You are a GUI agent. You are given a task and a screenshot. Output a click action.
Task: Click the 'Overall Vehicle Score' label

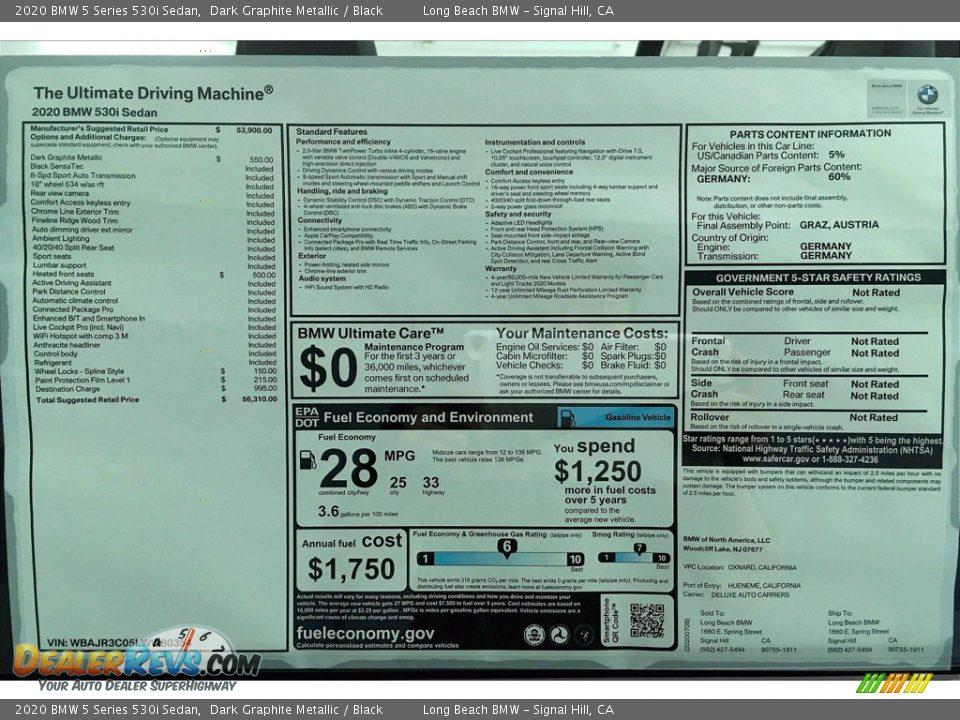(743, 292)
